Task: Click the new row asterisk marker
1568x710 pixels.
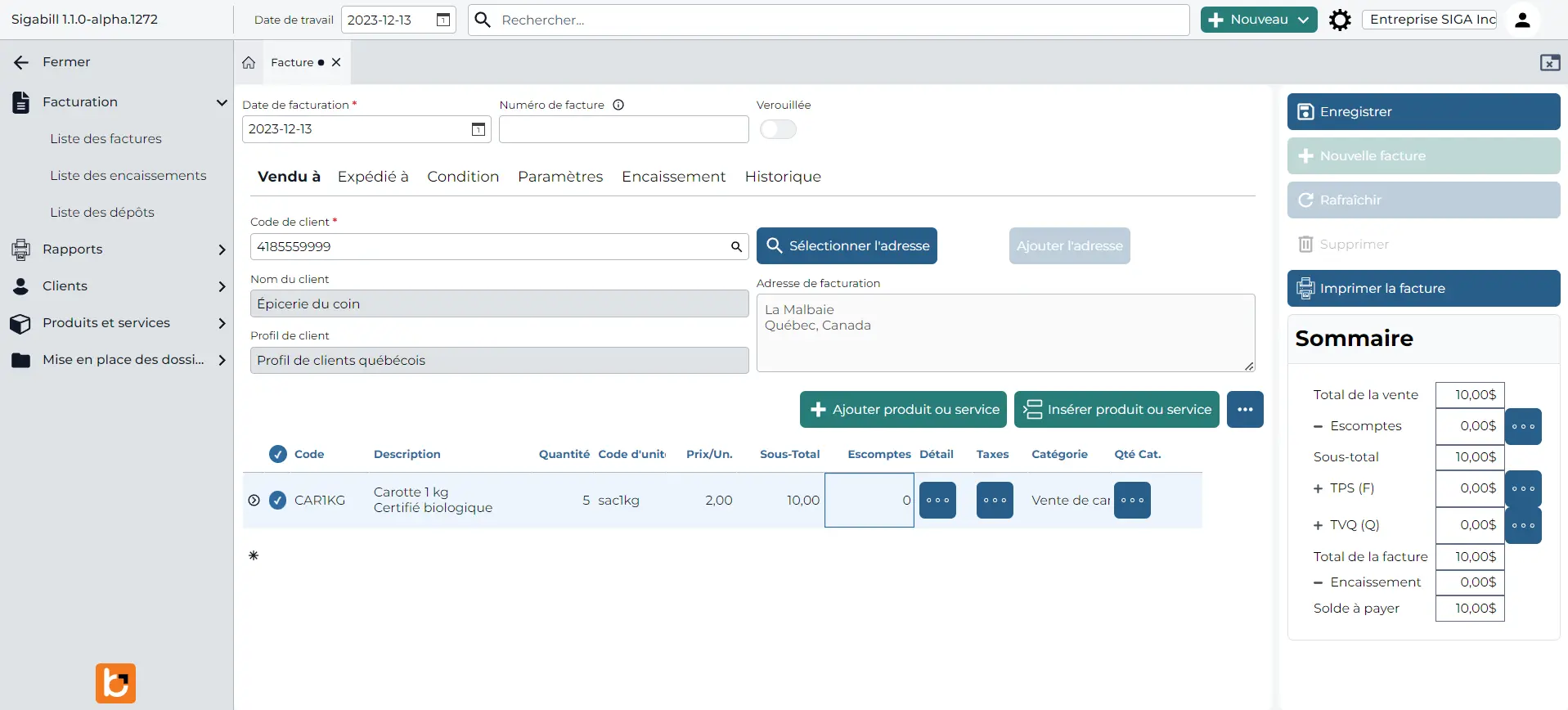Action: (254, 555)
